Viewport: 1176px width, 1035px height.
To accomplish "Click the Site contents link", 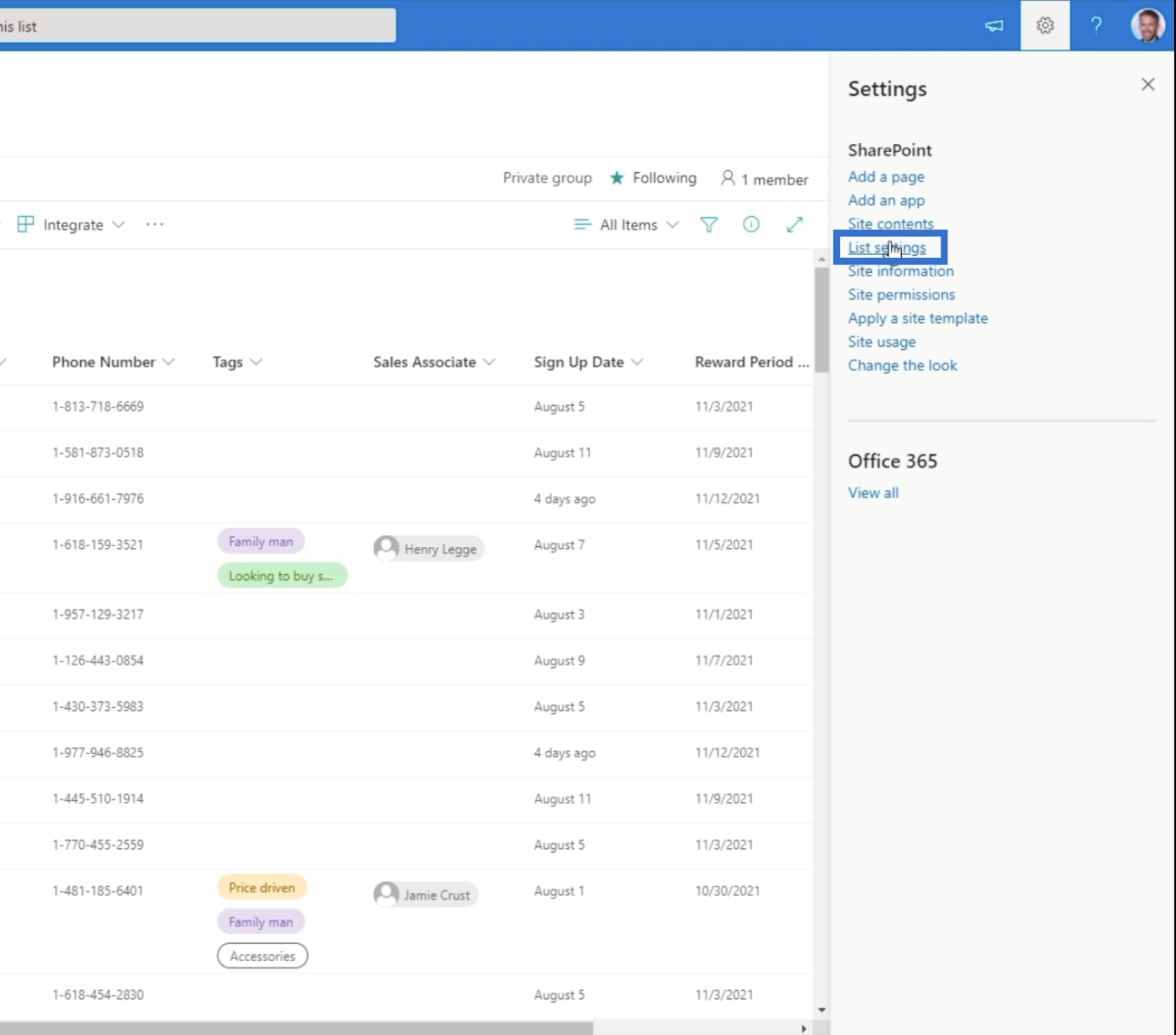I will click(891, 223).
